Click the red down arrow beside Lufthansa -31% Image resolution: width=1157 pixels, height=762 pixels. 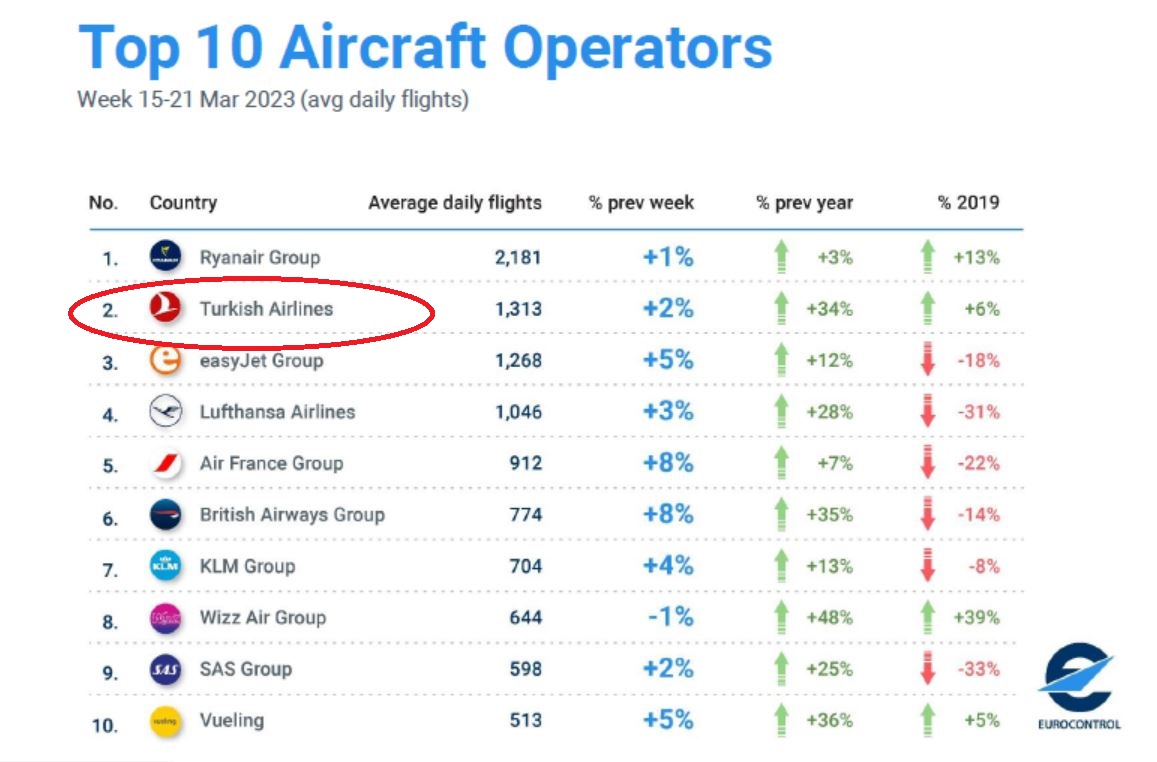(x=927, y=412)
